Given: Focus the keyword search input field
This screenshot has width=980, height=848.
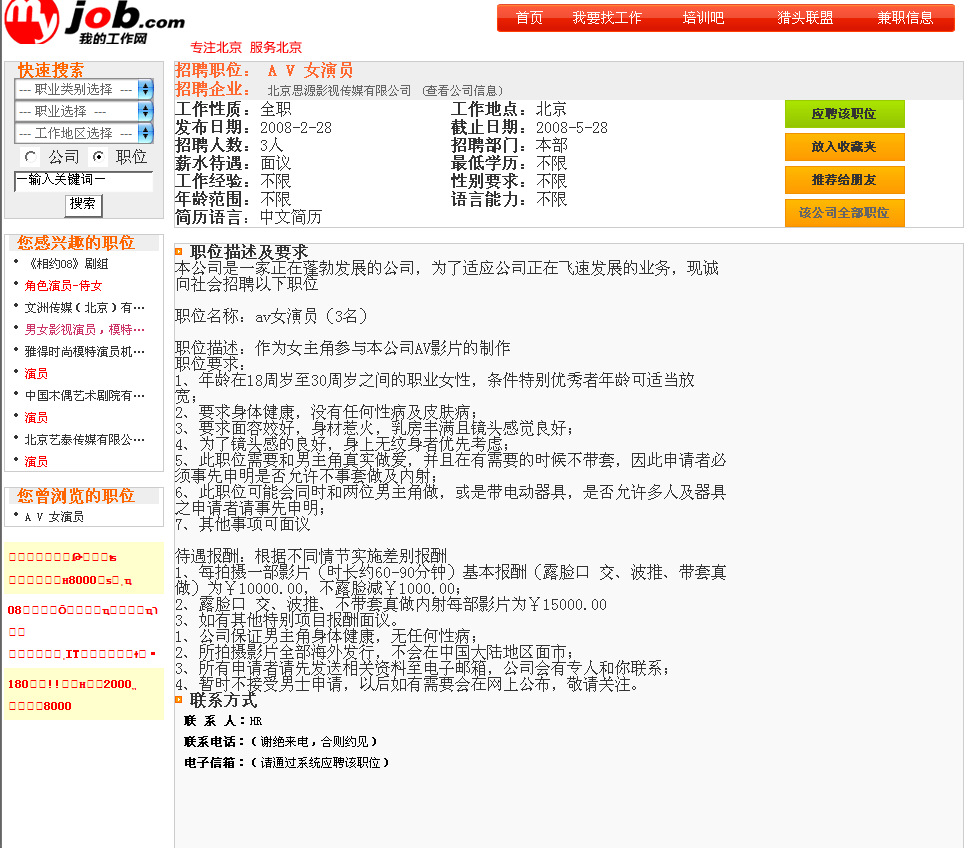Looking at the screenshot, I should pos(83,181).
